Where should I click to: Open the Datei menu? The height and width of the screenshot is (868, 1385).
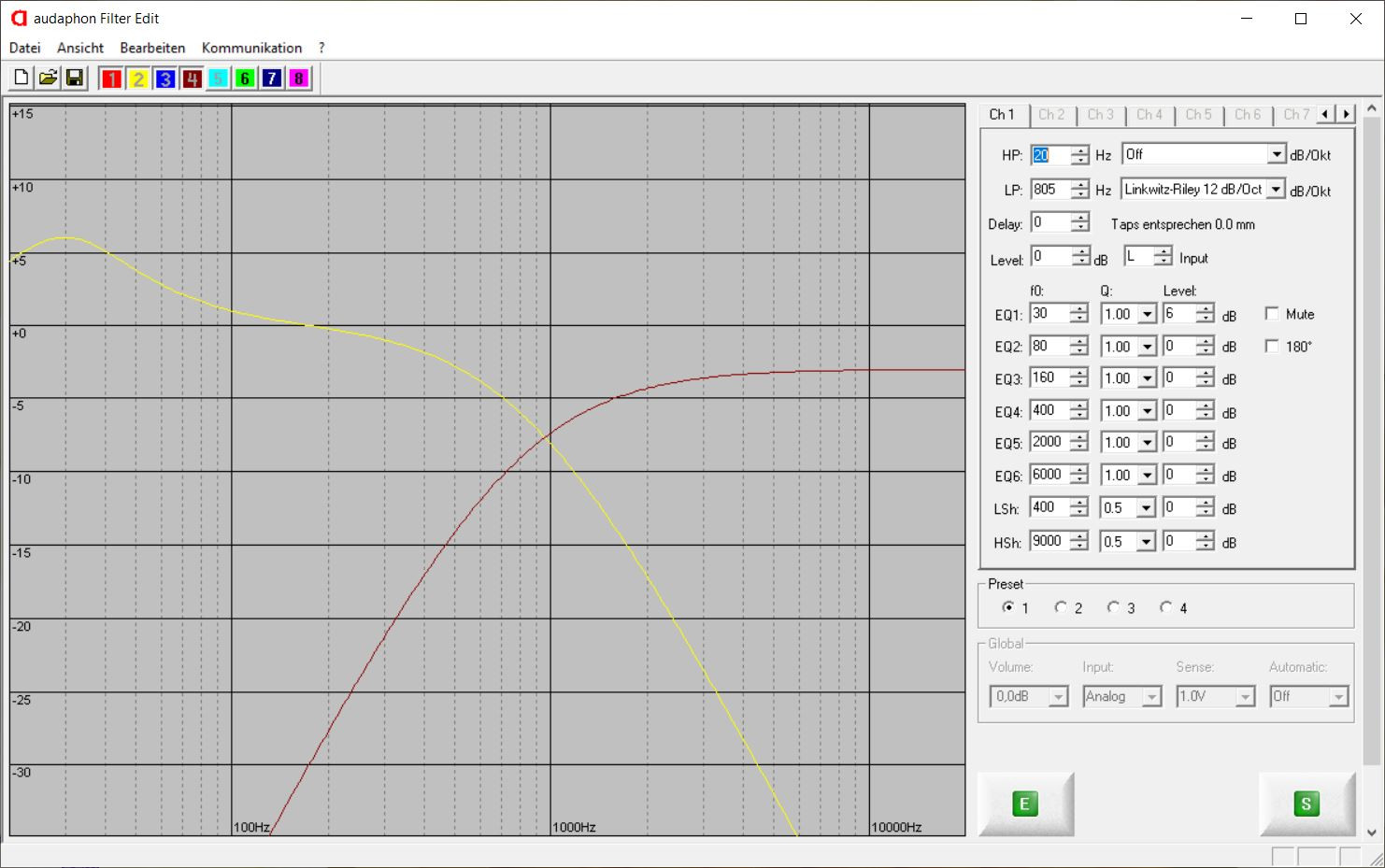tap(25, 48)
